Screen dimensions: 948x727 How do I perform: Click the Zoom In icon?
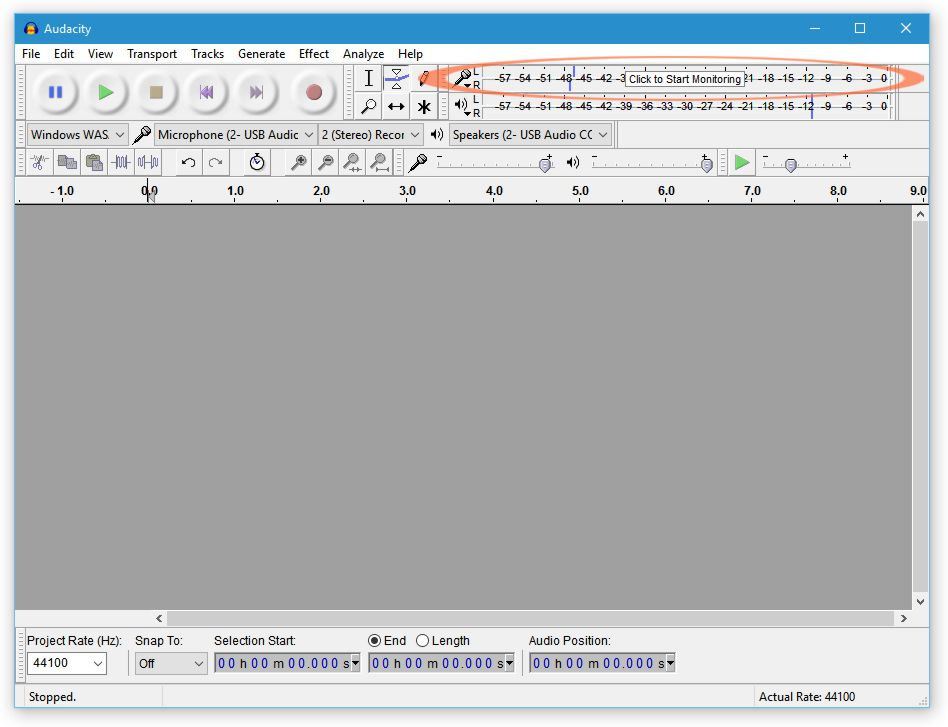(298, 162)
